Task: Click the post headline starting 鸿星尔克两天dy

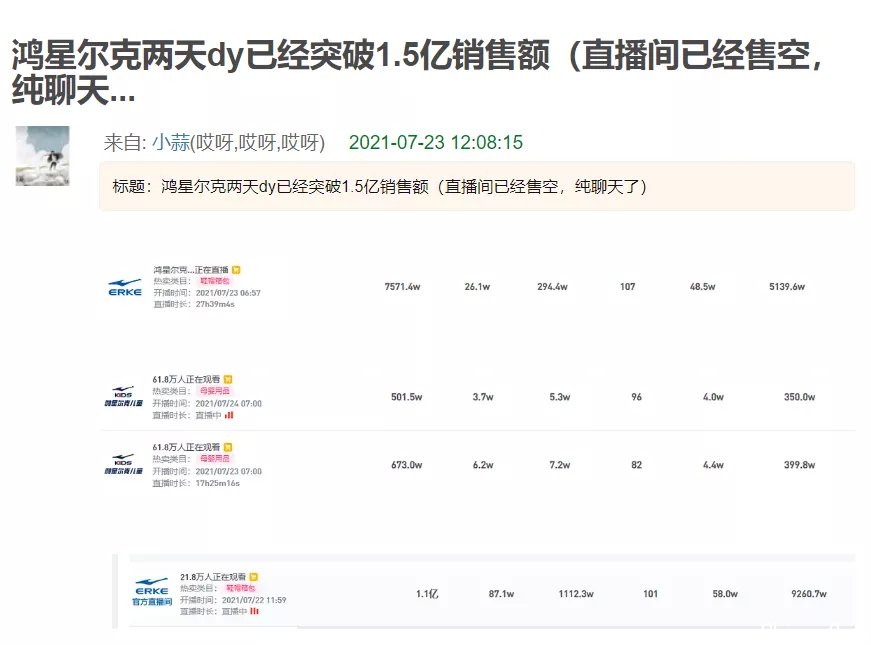Action: 417,72
